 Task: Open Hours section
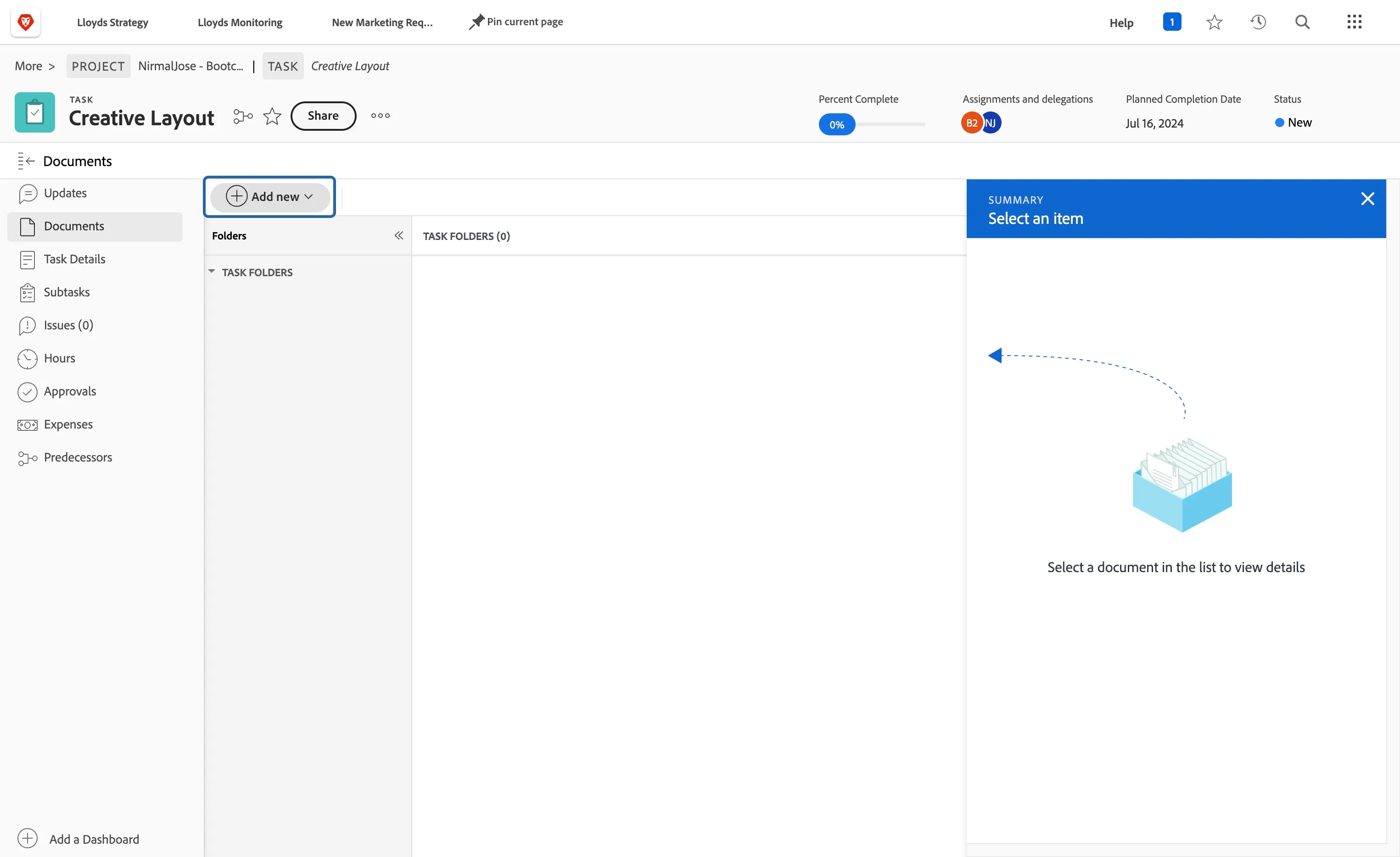point(95,358)
